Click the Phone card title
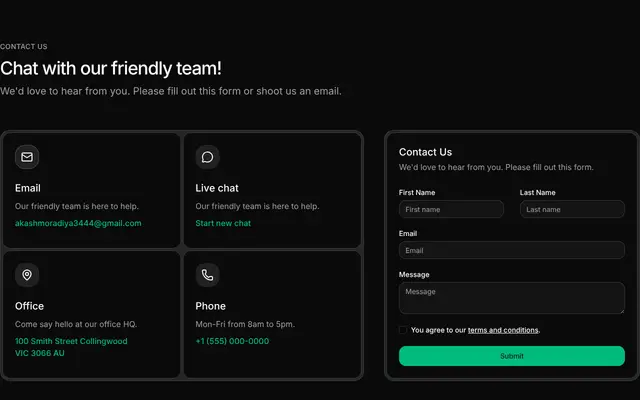 pos(211,306)
